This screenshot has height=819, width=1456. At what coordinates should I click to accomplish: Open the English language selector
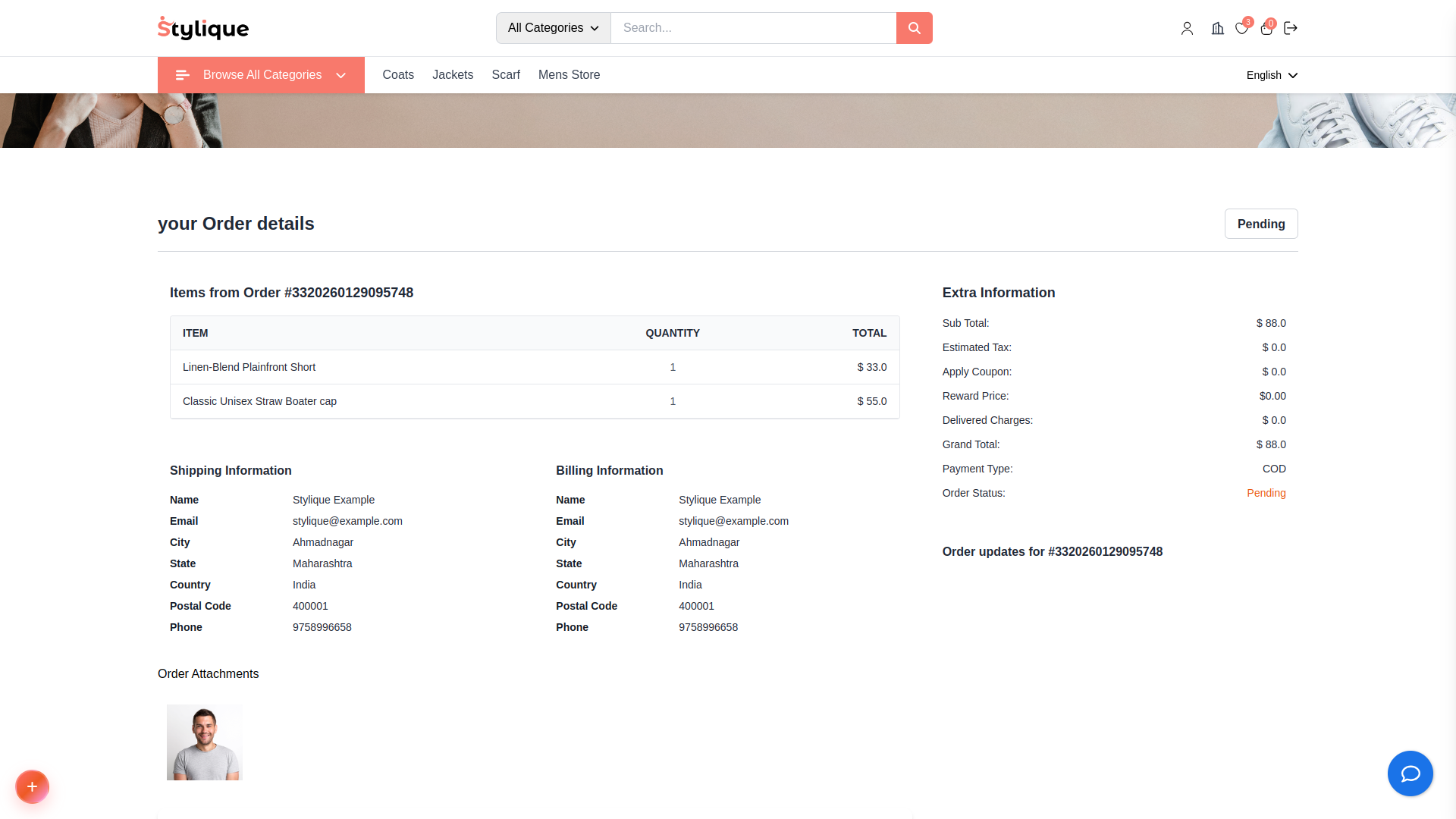click(1272, 75)
